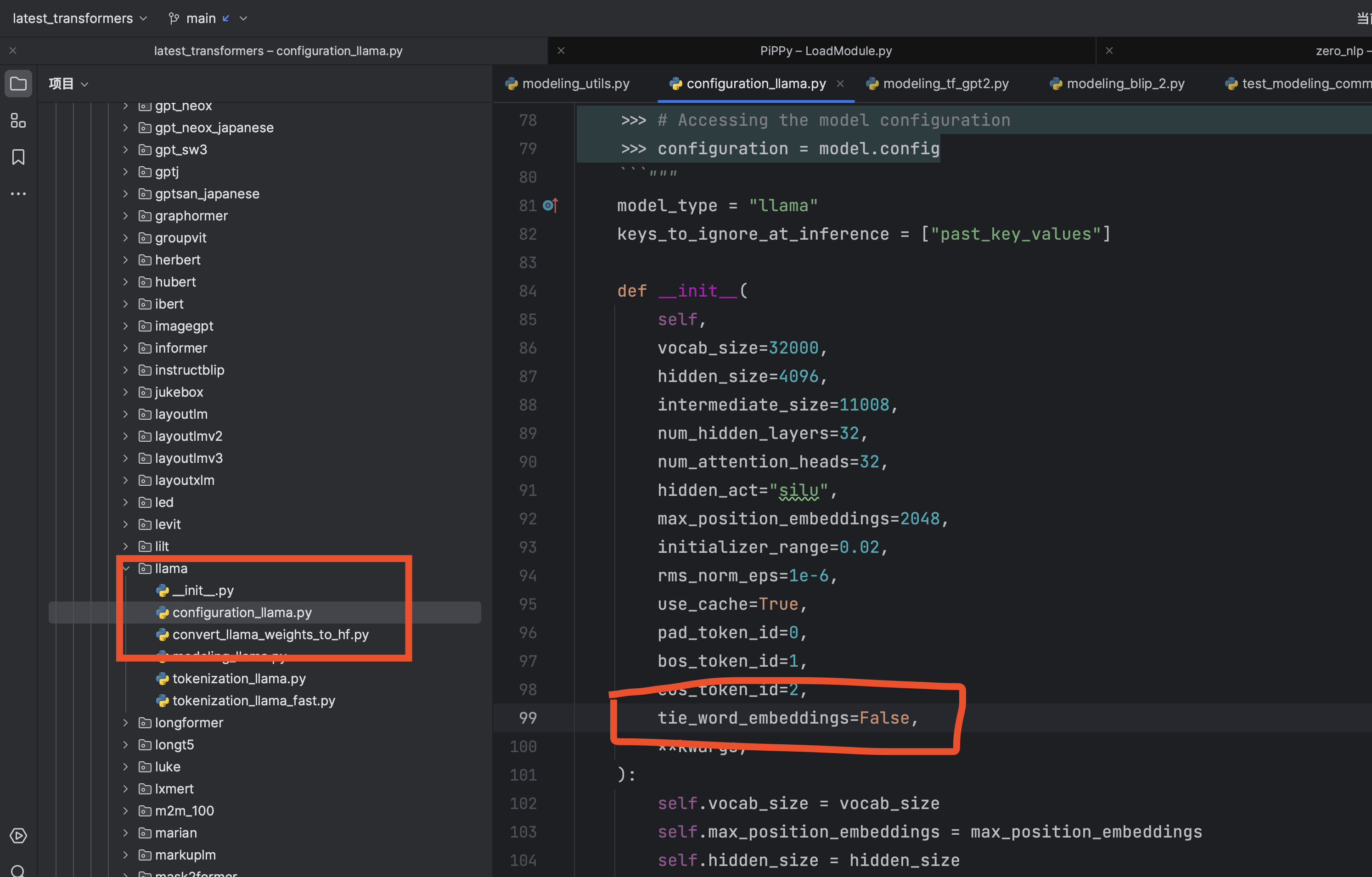Click line number 99 in the gutter

click(528, 718)
